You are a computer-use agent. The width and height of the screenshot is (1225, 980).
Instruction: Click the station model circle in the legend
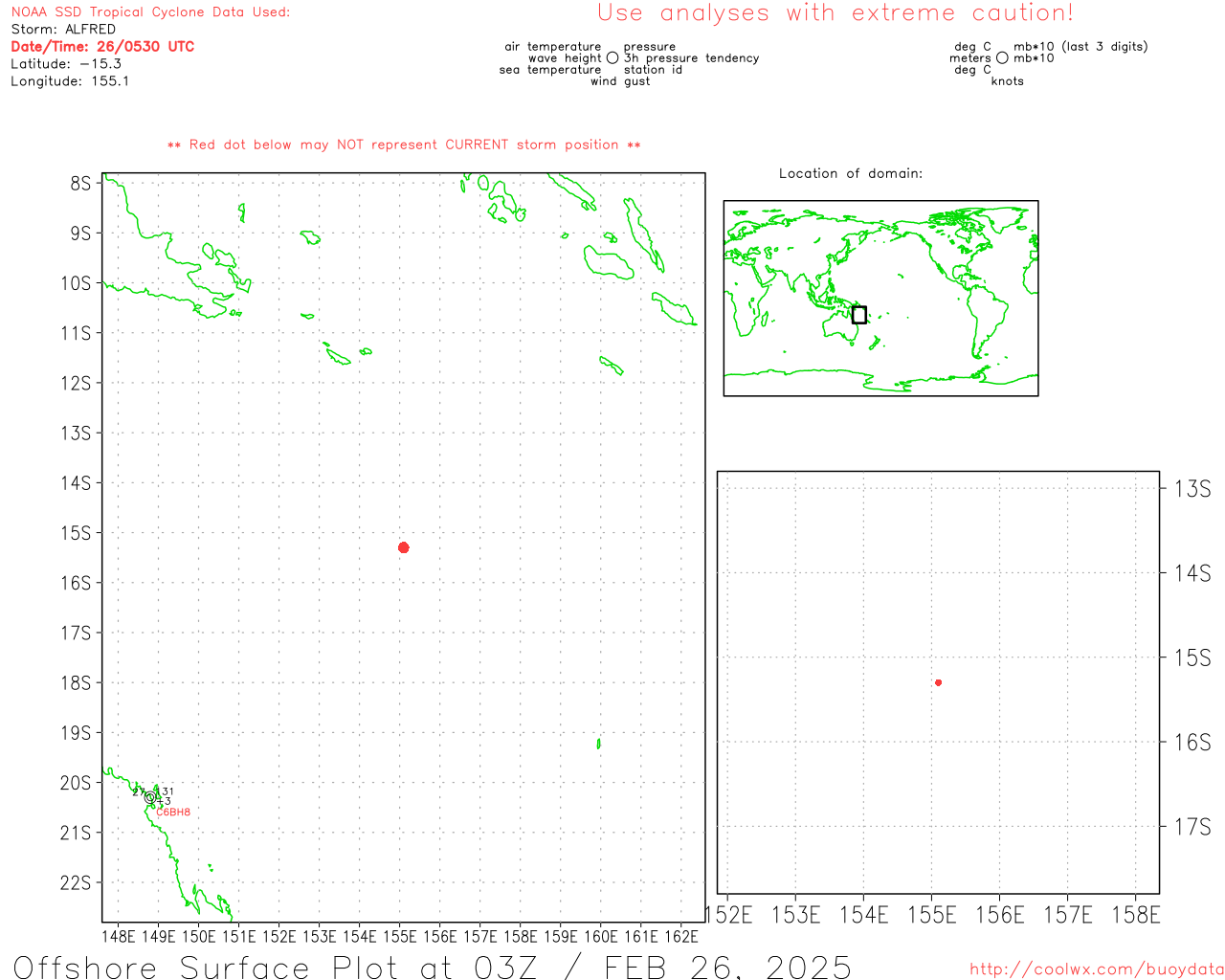[x=612, y=58]
